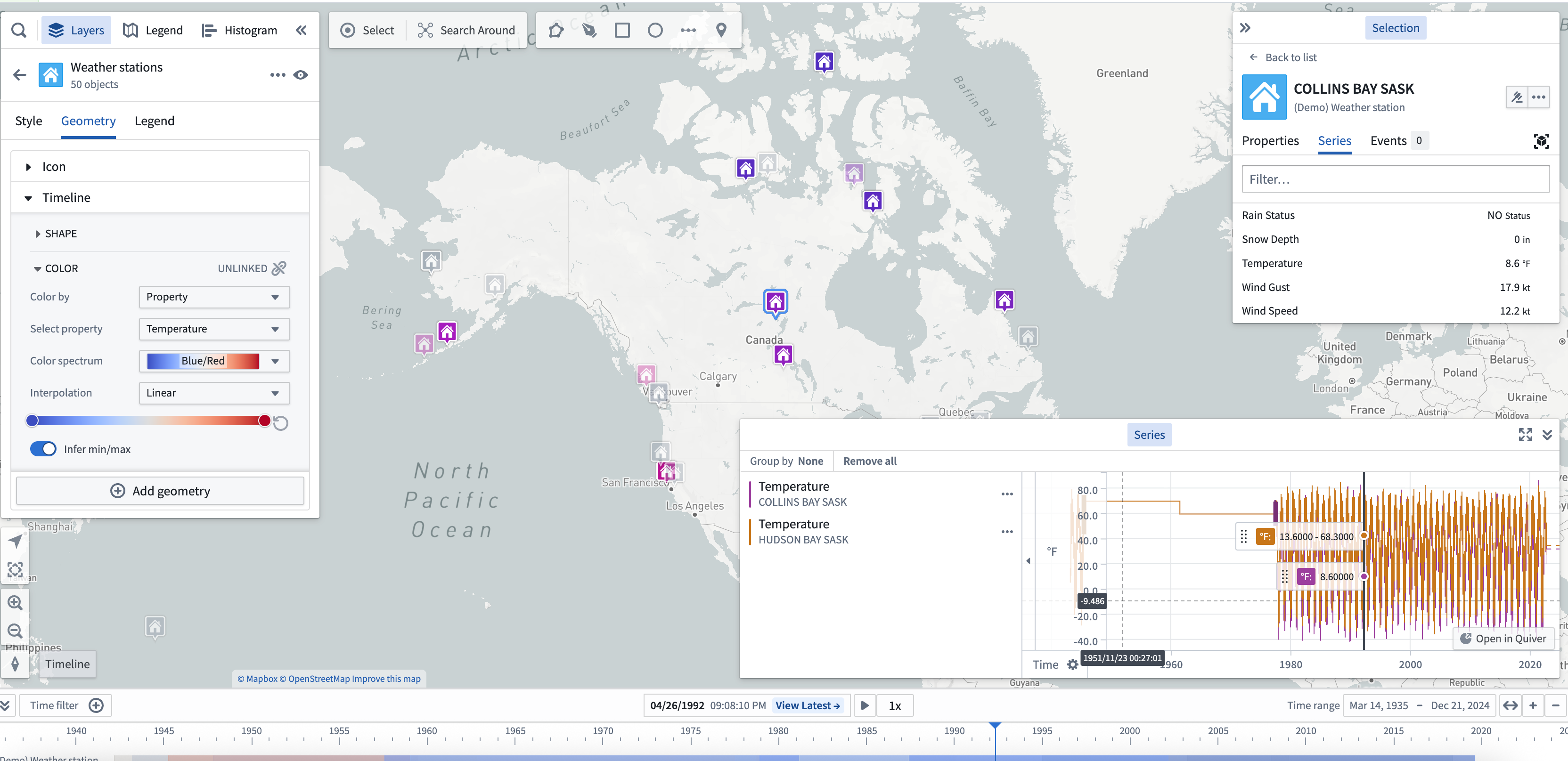
Task: Activate the Search Around tool
Action: [x=466, y=29]
